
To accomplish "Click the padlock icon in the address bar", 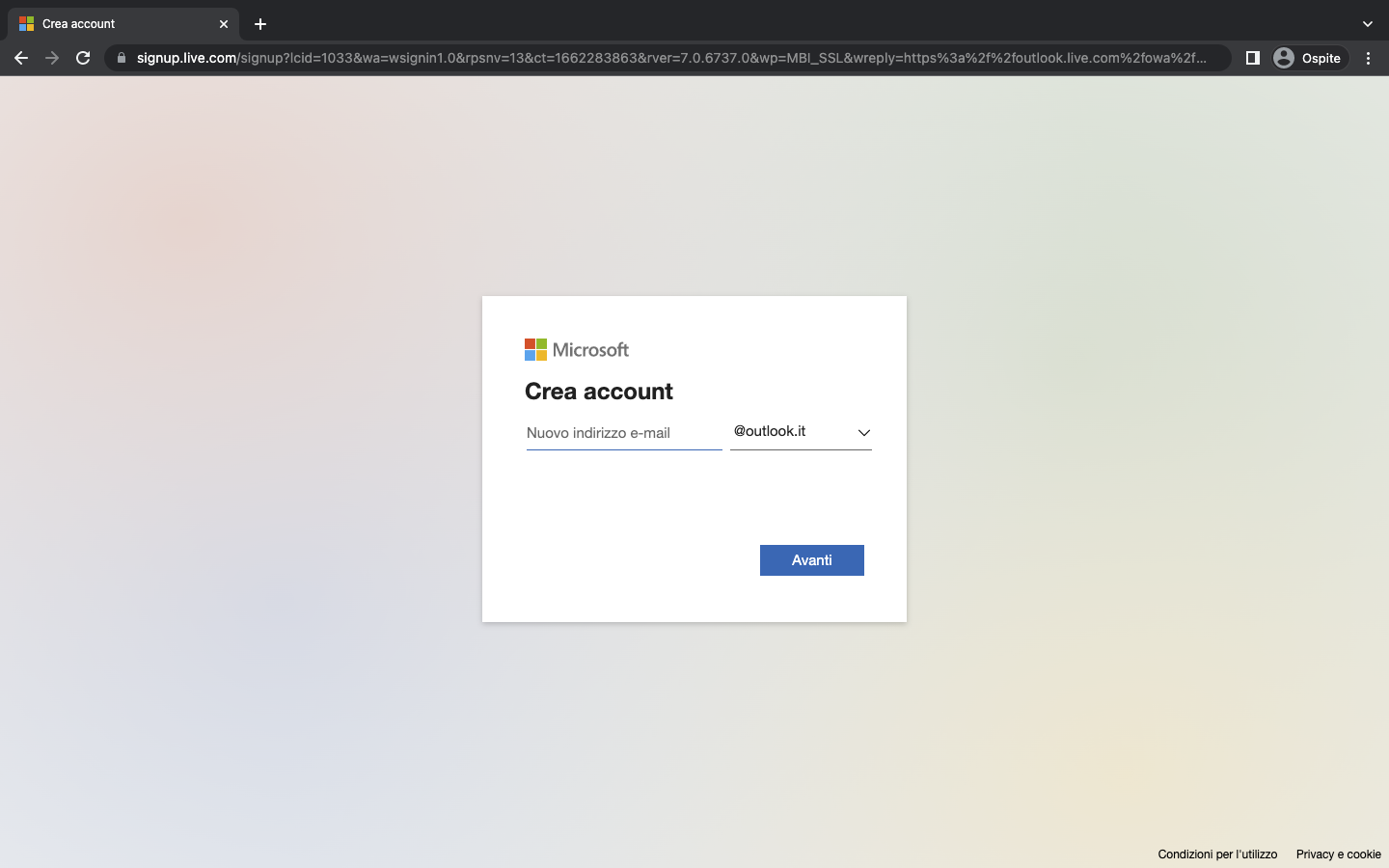I will (x=121, y=58).
